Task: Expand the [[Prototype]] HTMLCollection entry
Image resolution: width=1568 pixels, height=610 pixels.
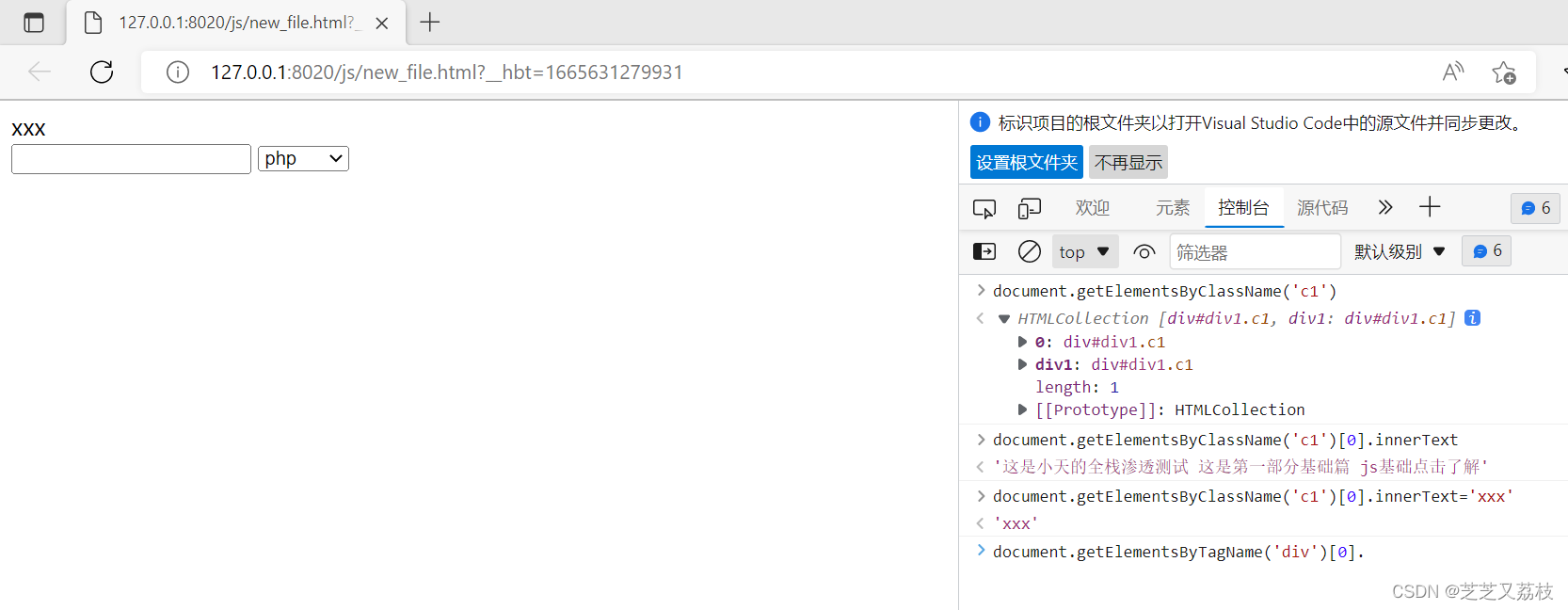Action: pos(1022,409)
